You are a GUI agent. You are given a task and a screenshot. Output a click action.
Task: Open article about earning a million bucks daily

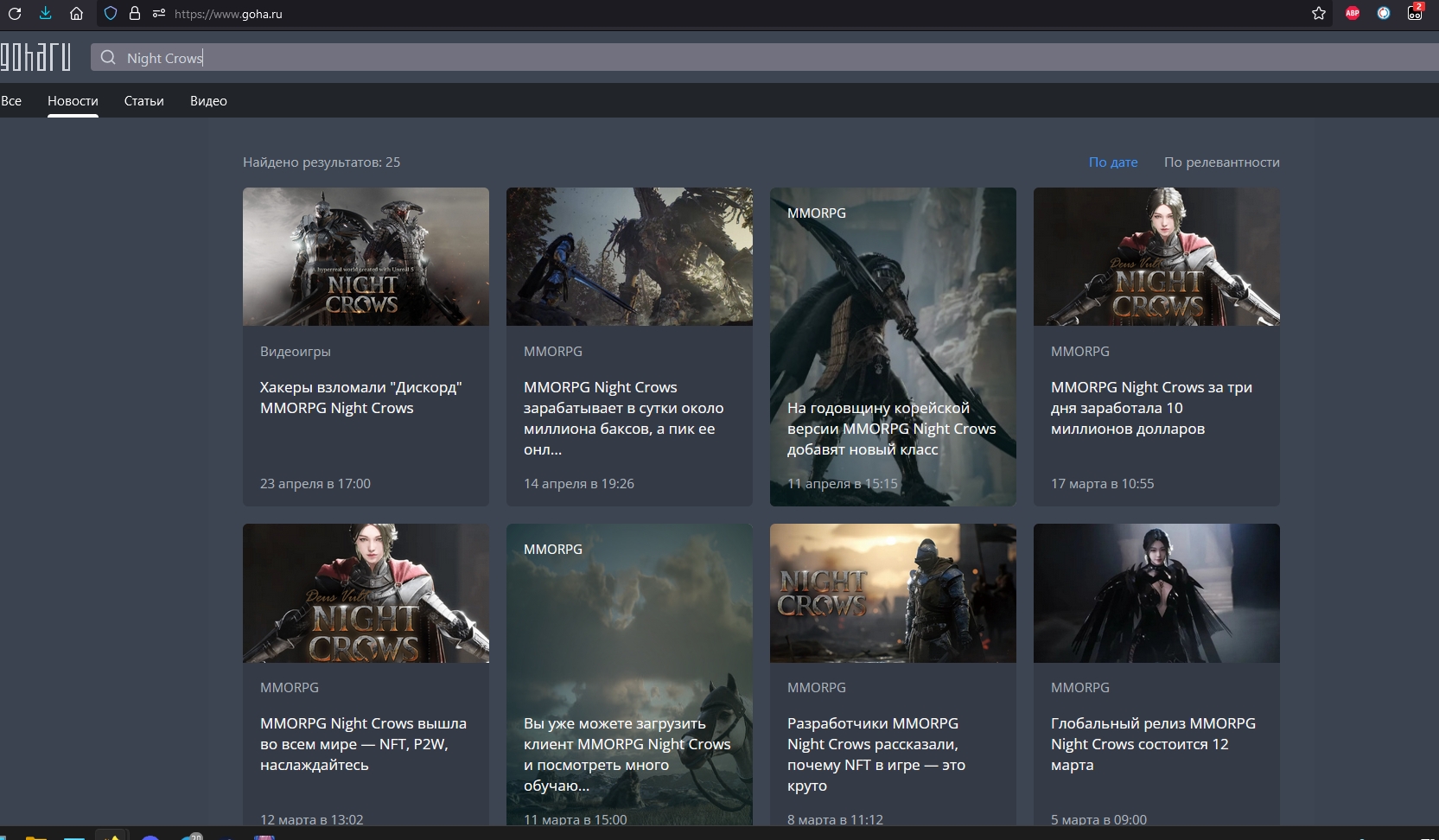[x=624, y=418]
